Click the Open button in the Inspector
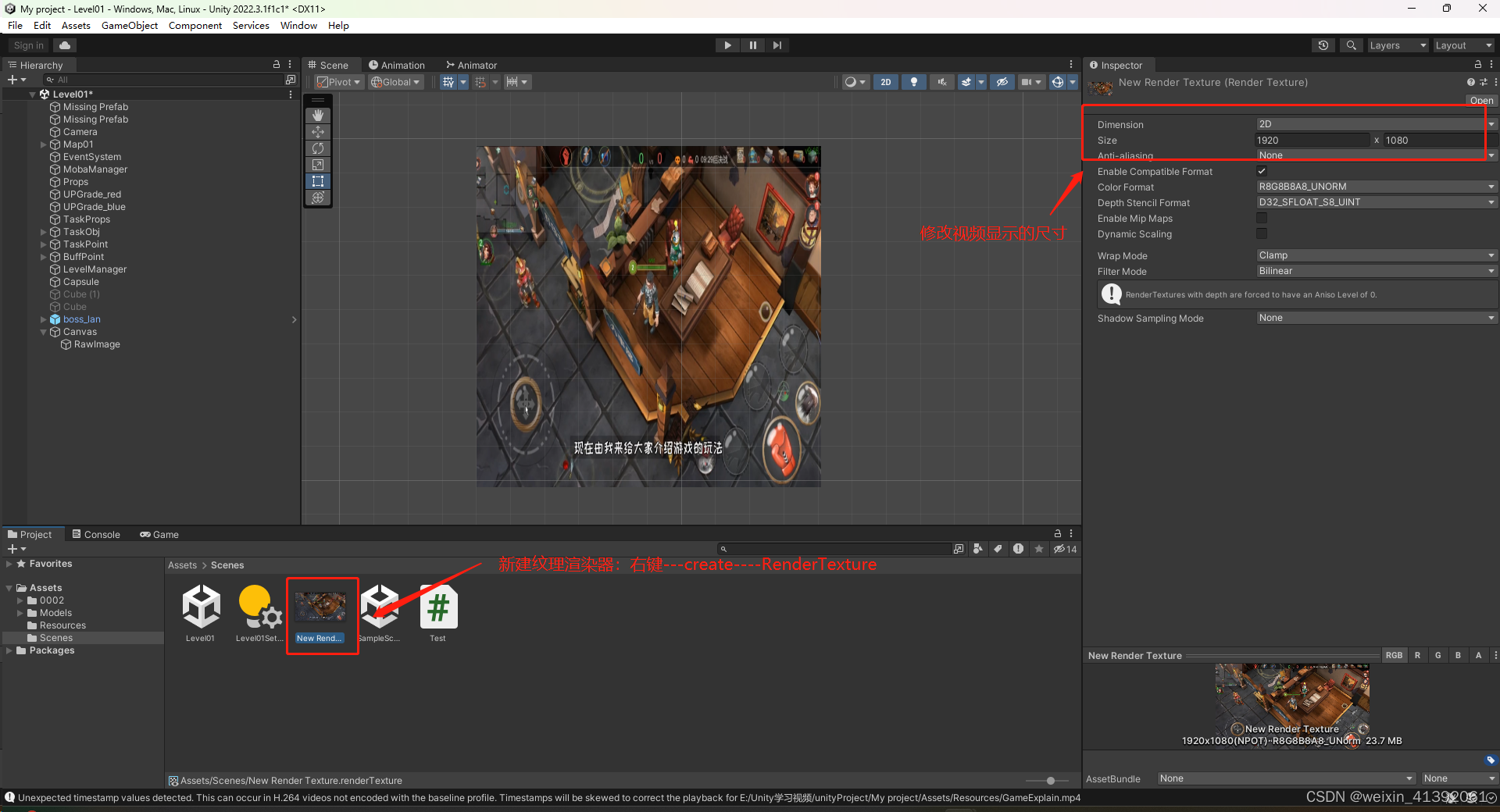This screenshot has width=1500, height=812. coord(1480,100)
